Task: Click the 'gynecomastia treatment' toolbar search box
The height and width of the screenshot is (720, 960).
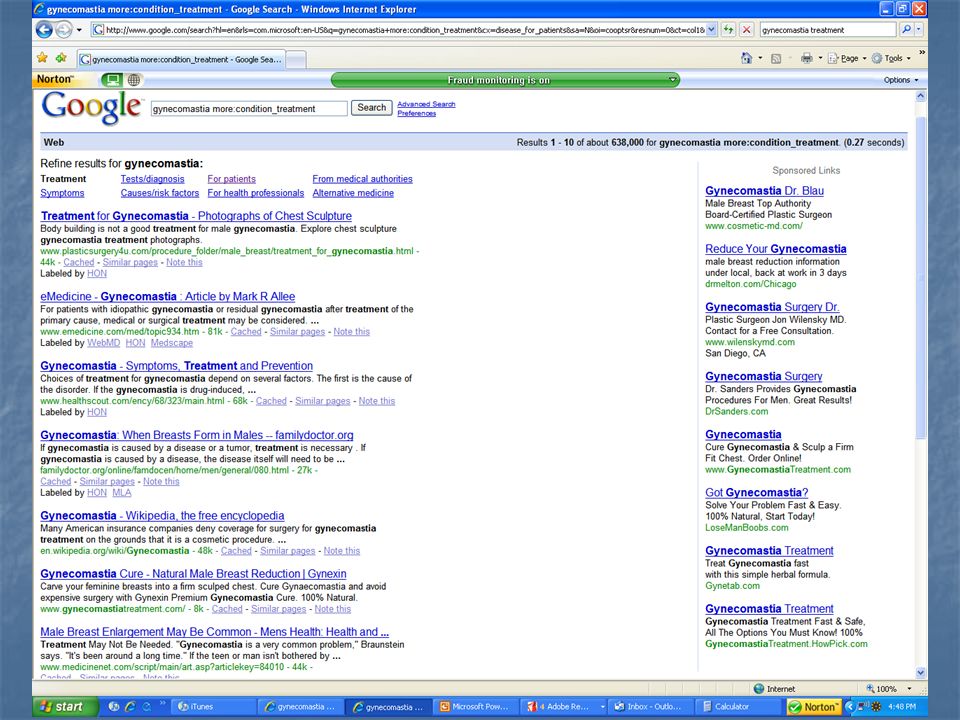Action: (x=827, y=29)
